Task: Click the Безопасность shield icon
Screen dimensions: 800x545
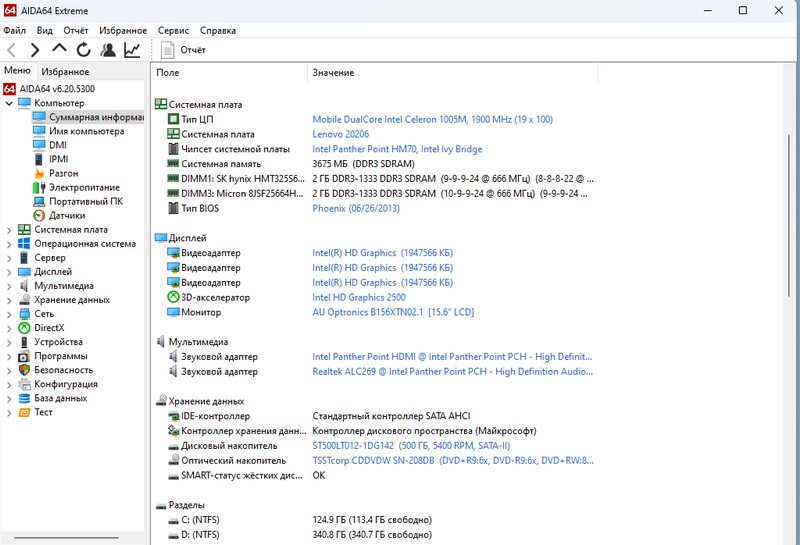Action: [x=24, y=370]
